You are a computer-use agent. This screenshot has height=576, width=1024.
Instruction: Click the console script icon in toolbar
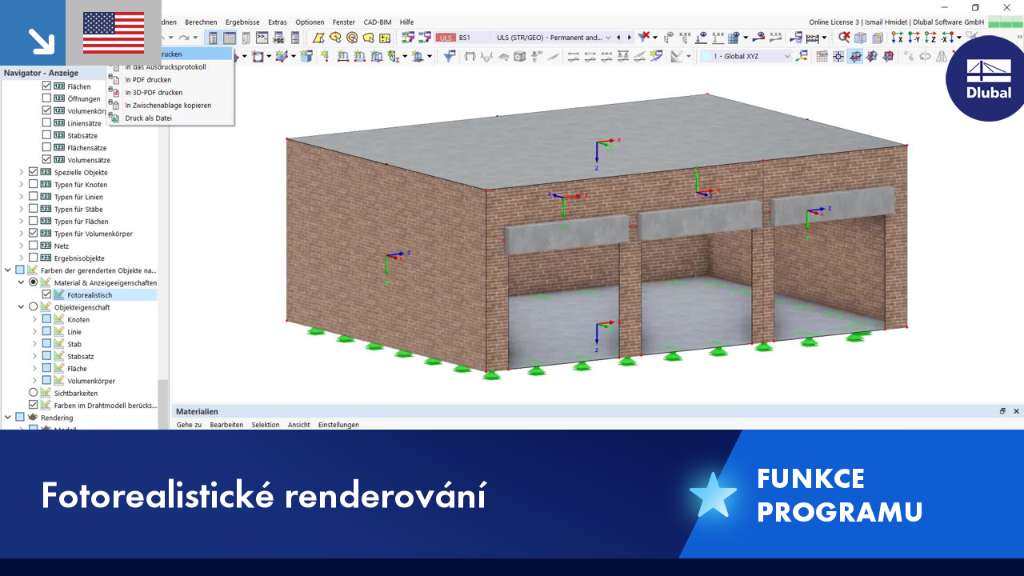pos(262,38)
